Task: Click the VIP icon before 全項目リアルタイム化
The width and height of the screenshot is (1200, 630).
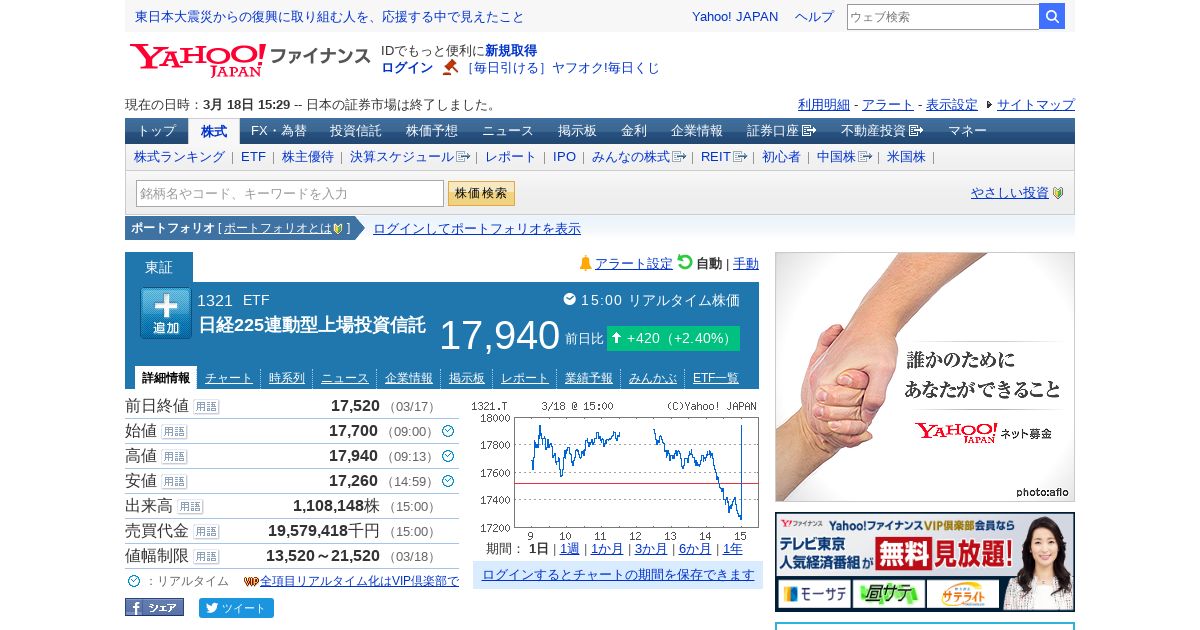Action: (251, 581)
